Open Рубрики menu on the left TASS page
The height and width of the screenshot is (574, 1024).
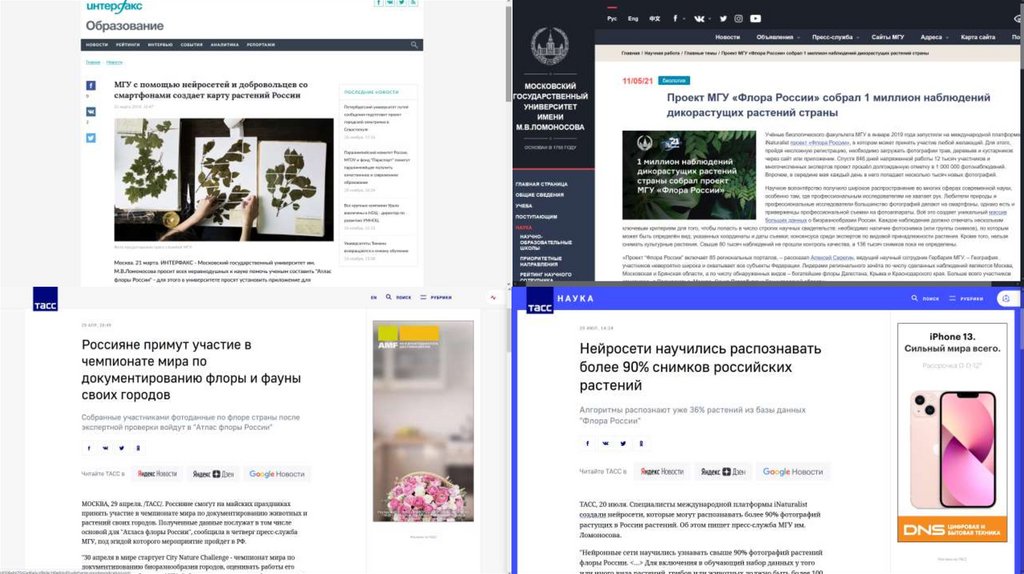[x=436, y=297]
